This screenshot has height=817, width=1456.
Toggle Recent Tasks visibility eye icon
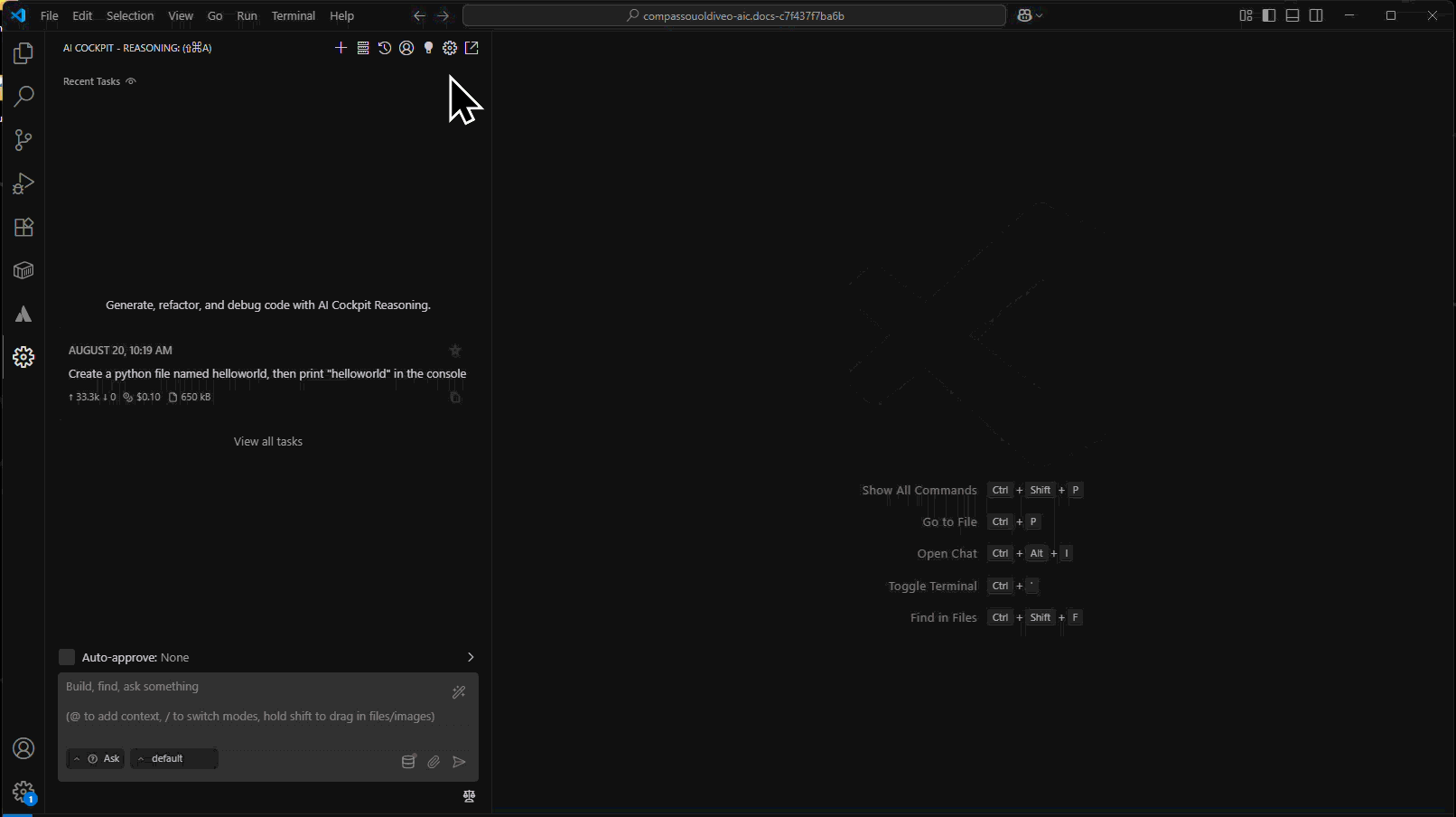click(x=131, y=81)
